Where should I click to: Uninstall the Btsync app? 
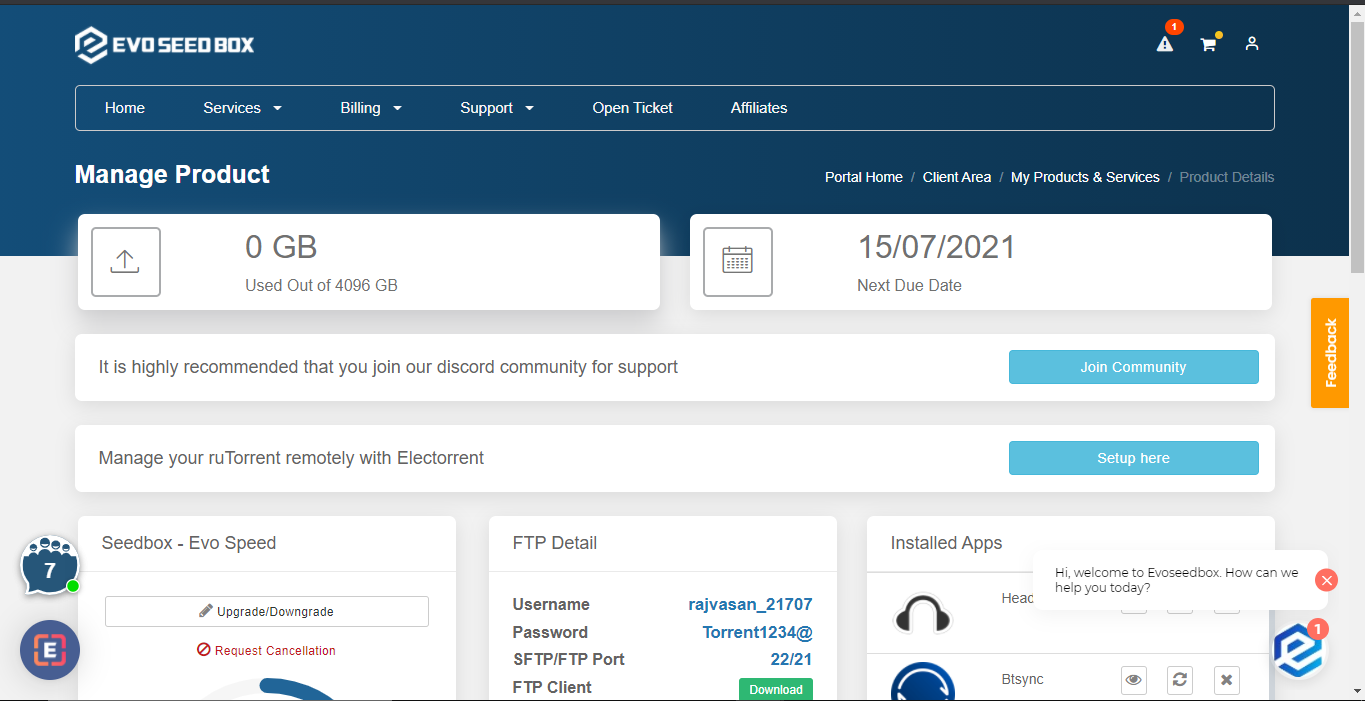[x=1226, y=680]
